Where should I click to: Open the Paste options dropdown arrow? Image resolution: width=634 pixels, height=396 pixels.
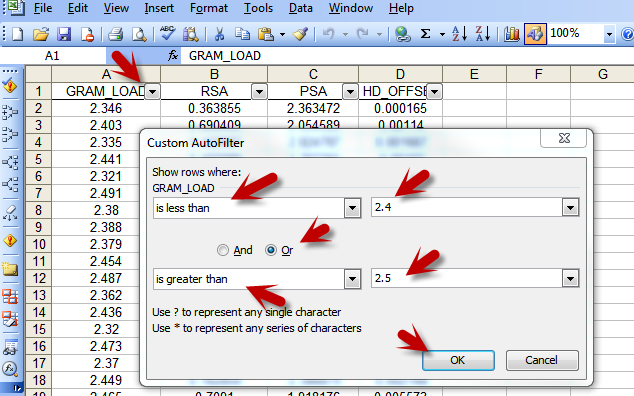282,34
